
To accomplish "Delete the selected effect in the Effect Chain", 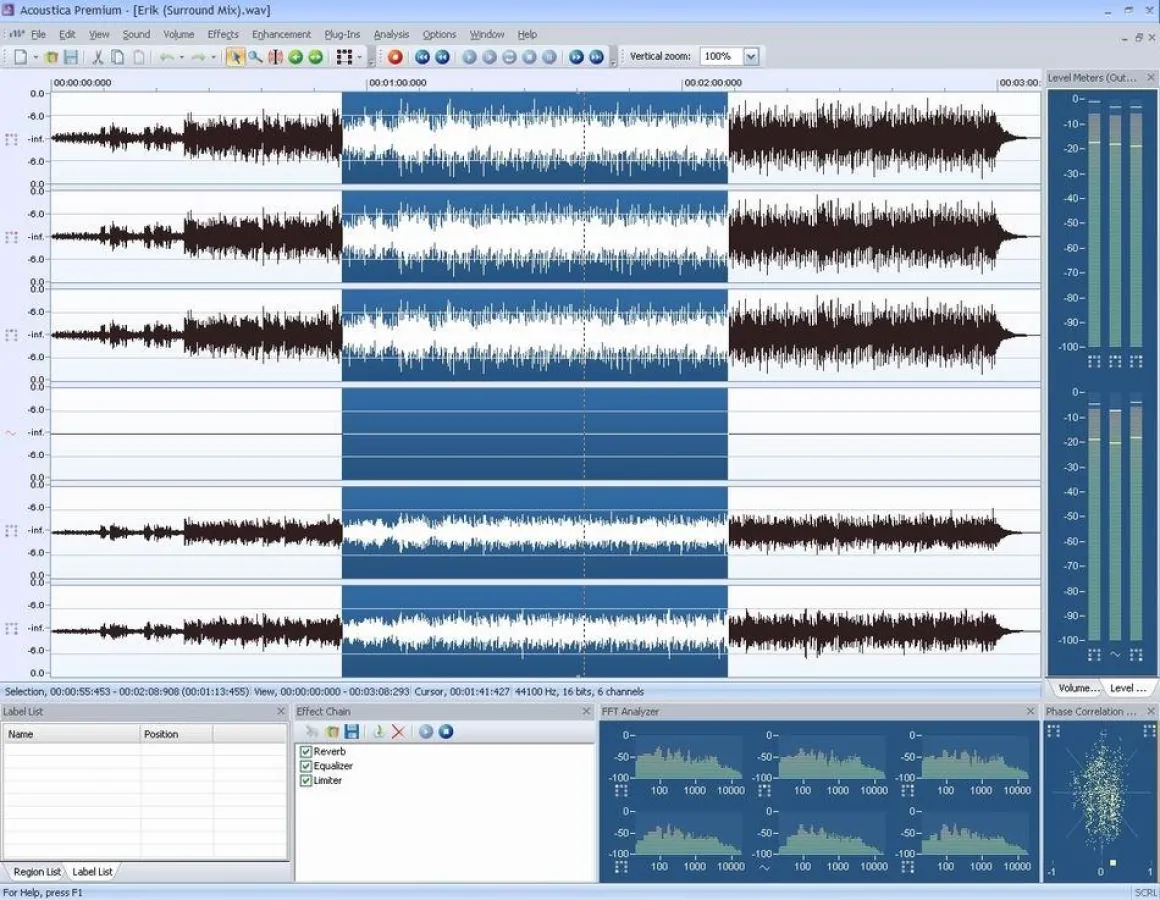I will pyautogui.click(x=398, y=732).
